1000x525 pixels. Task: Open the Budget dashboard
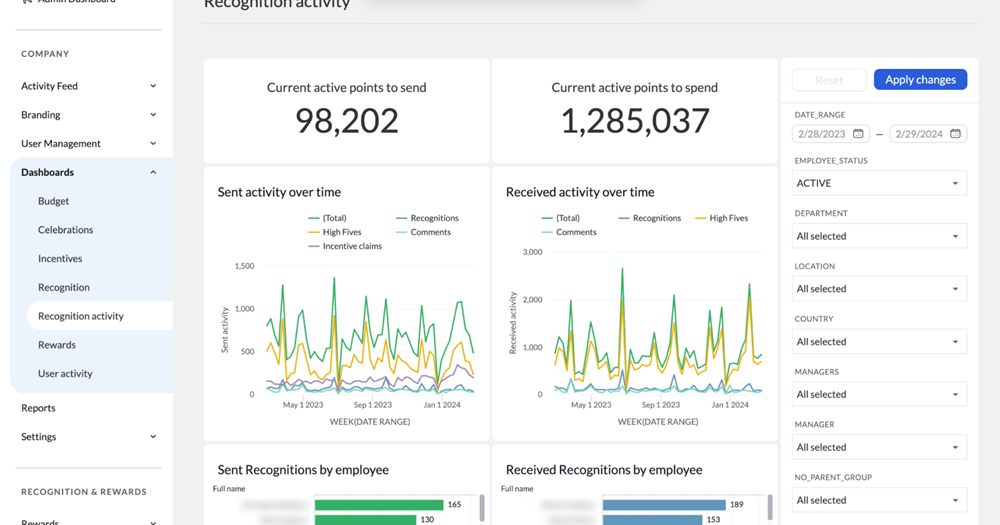coord(54,201)
